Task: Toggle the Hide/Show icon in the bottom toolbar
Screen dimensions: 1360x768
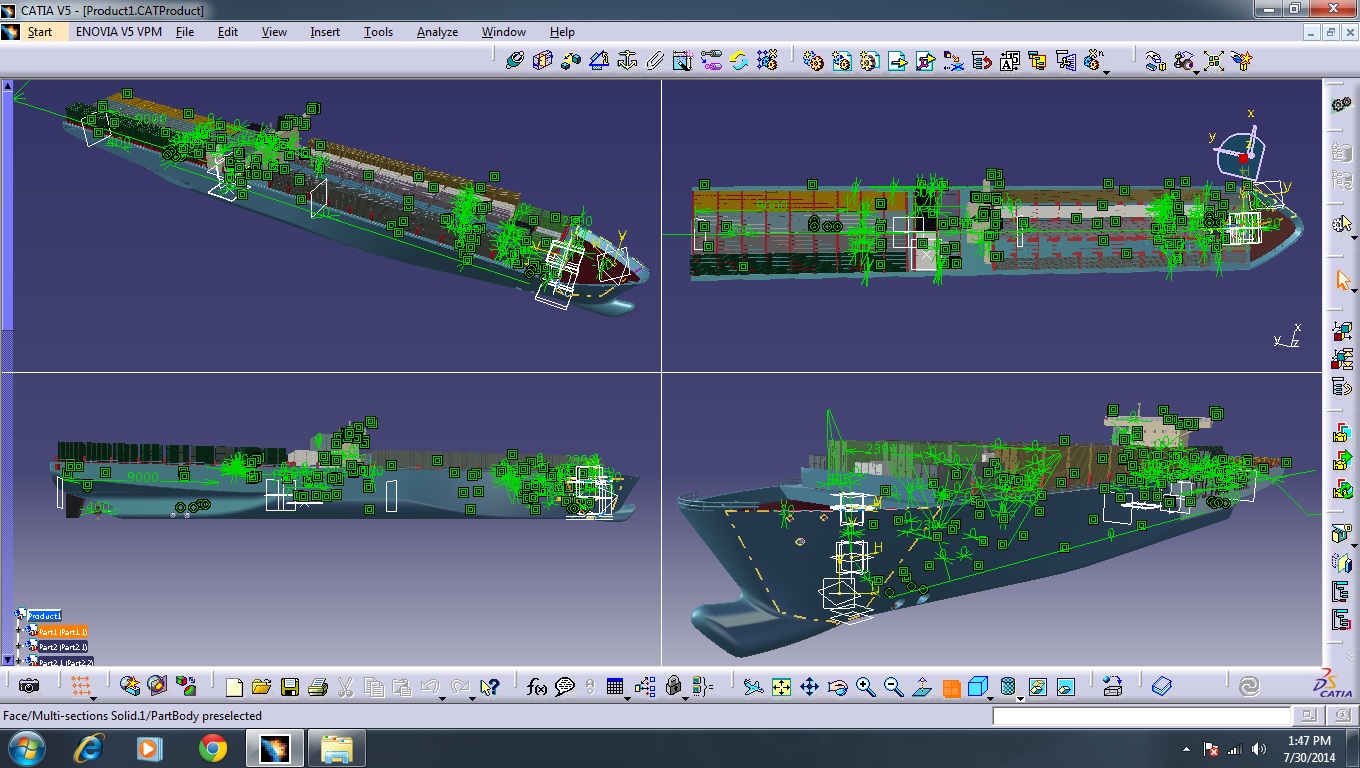Action: pos(1037,687)
